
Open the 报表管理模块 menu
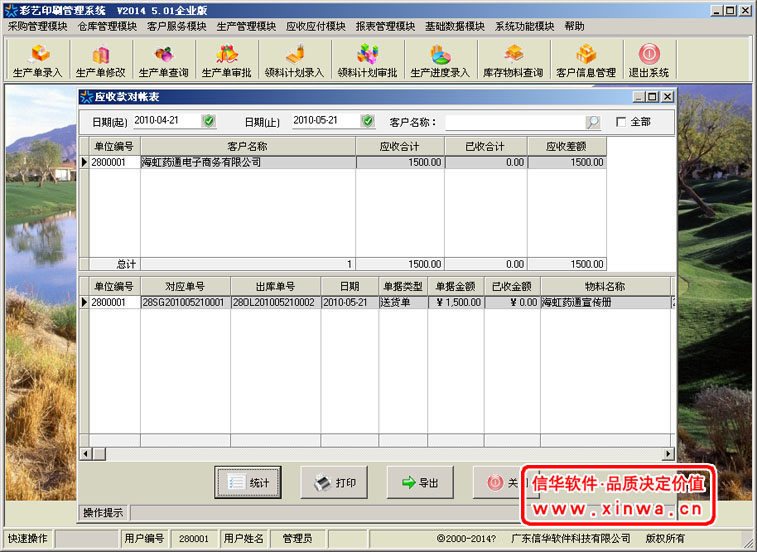coord(385,26)
